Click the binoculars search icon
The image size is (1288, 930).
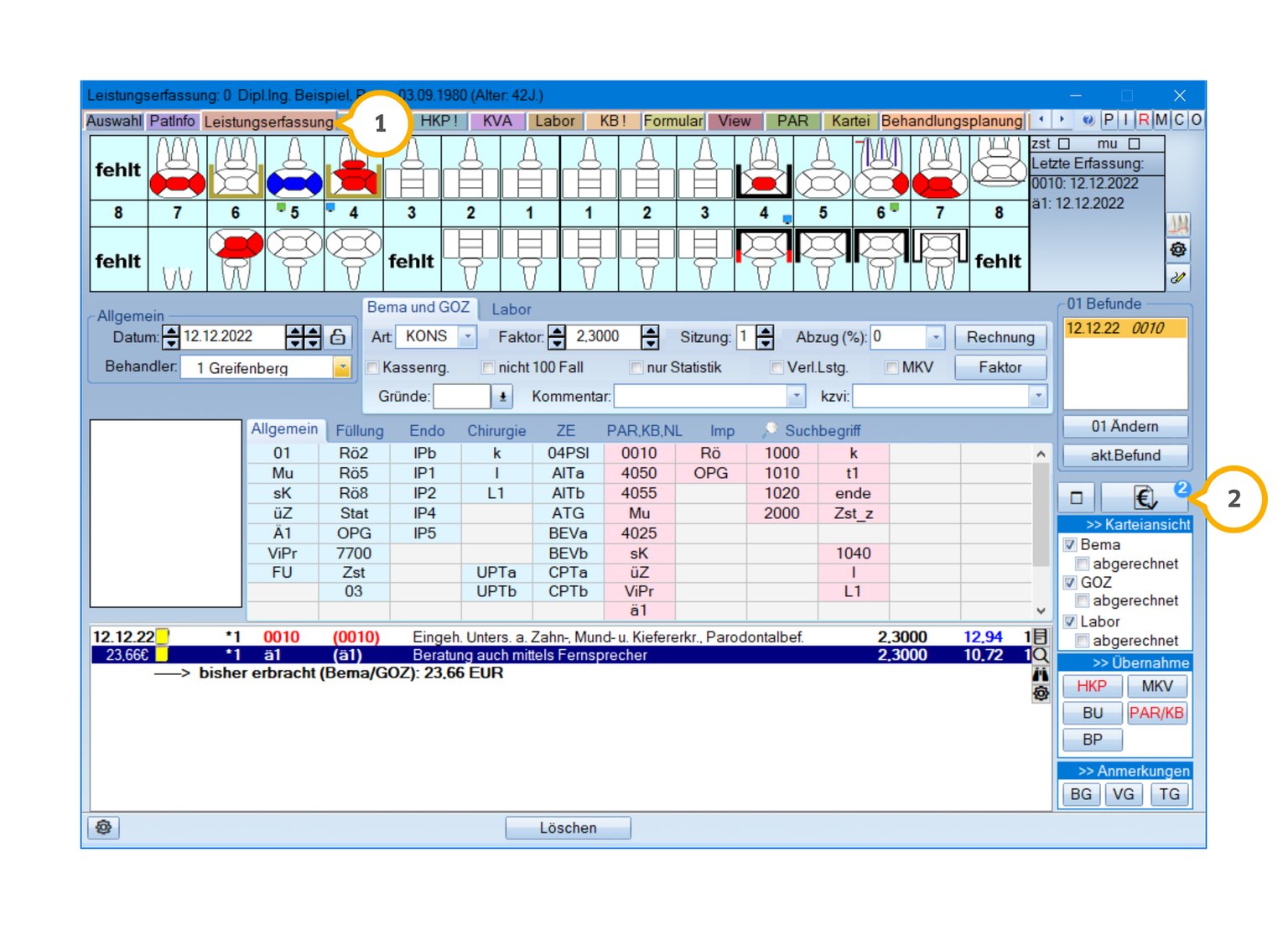pos(1041,674)
